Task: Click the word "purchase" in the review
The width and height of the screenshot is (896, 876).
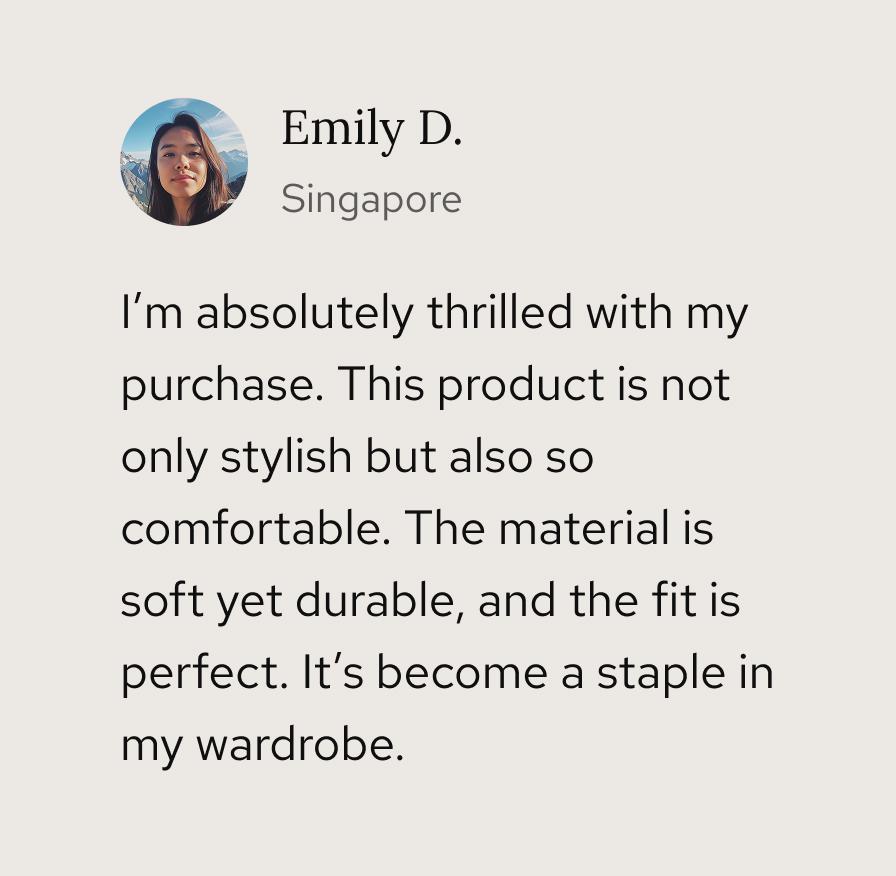Action: click(x=218, y=386)
